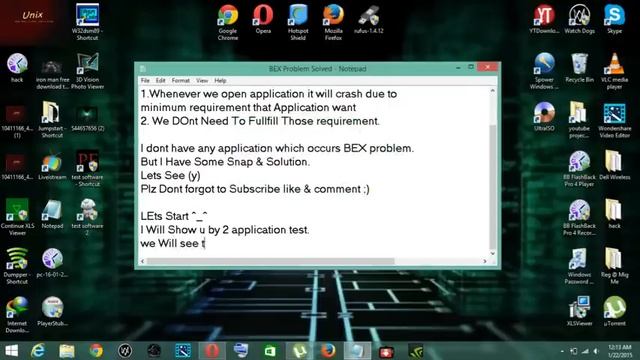This screenshot has width=640, height=360.
Task: Click the scroll-up arrow in Notepad
Action: [x=492, y=91]
